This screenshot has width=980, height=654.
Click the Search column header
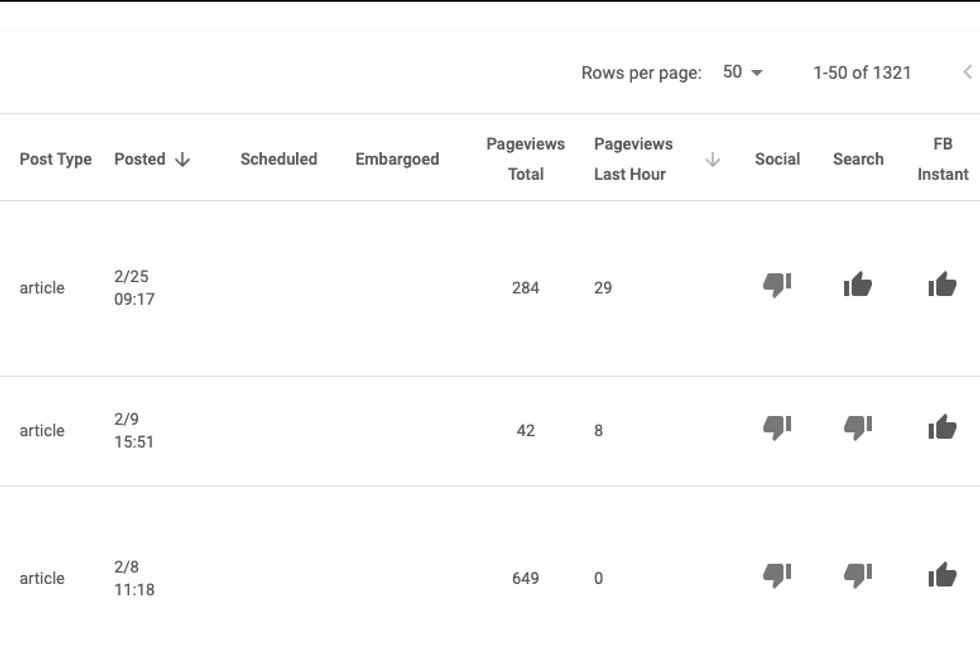click(858, 159)
